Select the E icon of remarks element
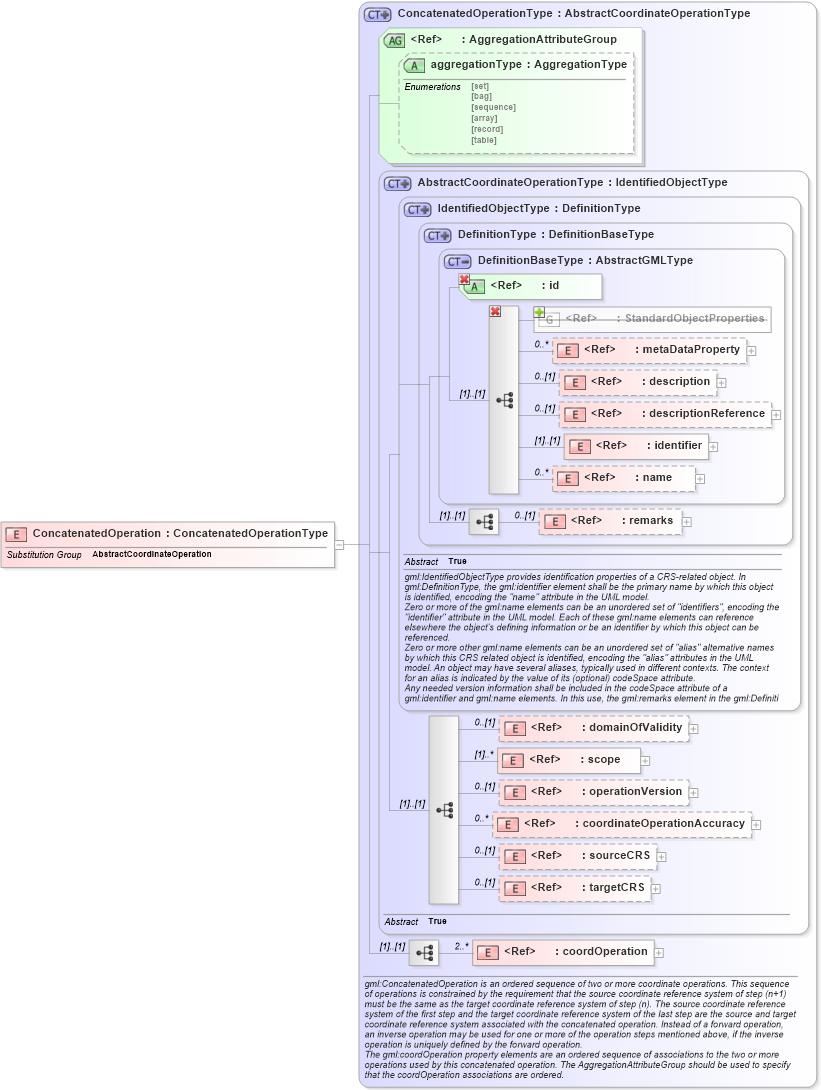 pos(555,522)
